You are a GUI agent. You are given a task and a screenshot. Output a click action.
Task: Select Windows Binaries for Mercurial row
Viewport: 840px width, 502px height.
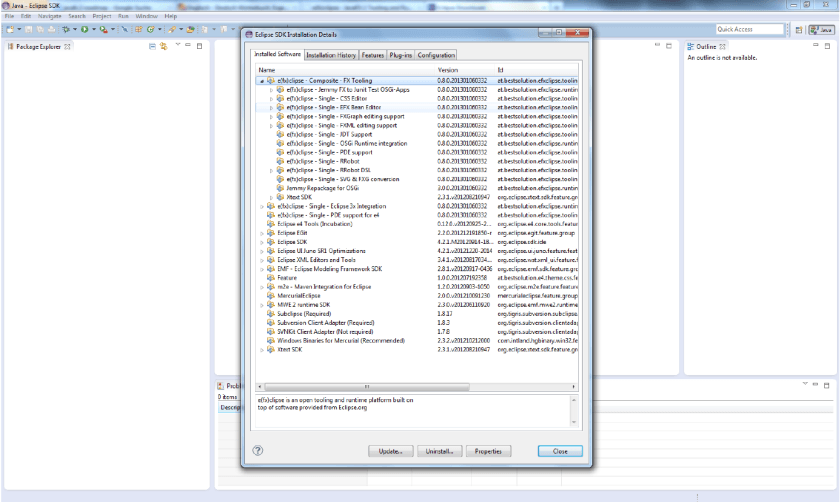coord(417,341)
